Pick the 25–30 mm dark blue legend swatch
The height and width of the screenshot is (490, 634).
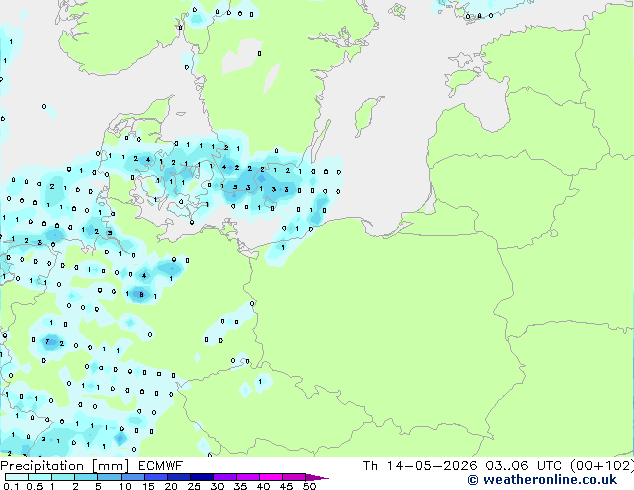tap(202, 477)
